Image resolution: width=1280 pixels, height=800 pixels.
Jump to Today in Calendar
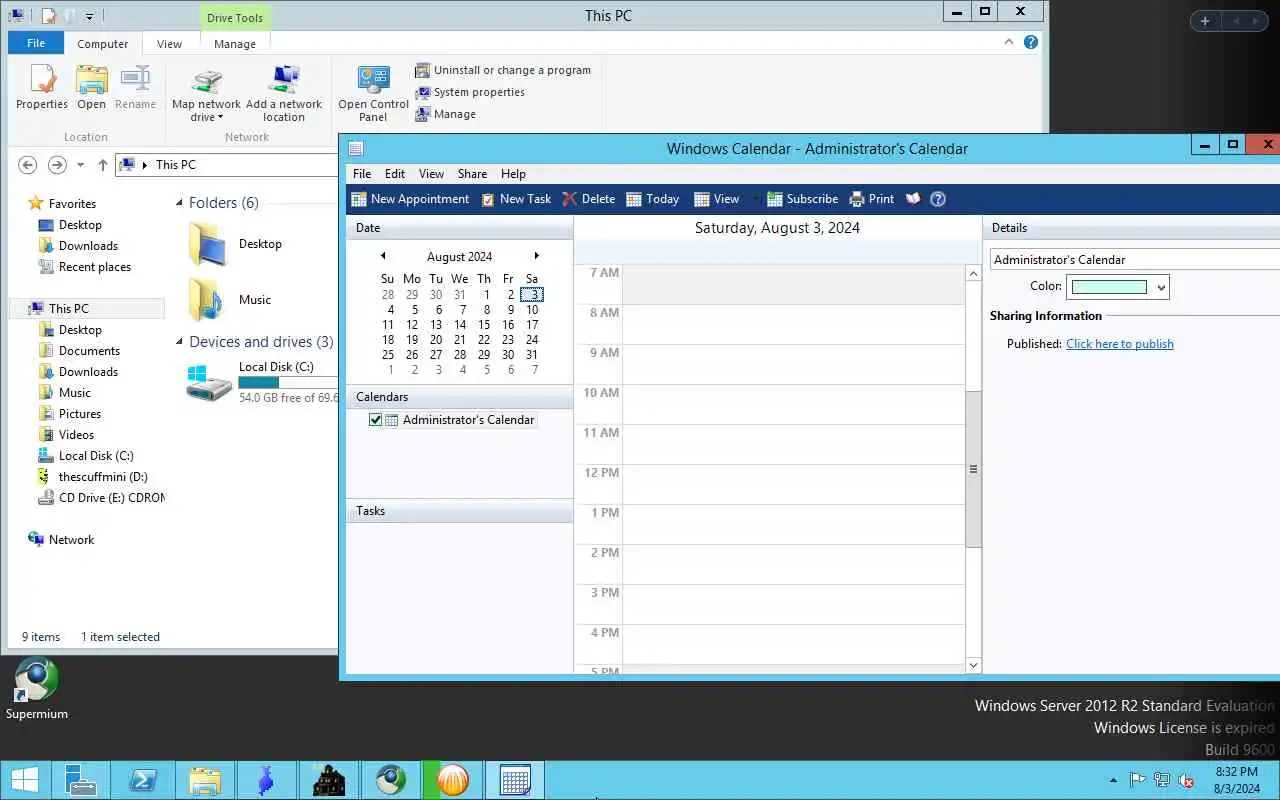point(653,199)
